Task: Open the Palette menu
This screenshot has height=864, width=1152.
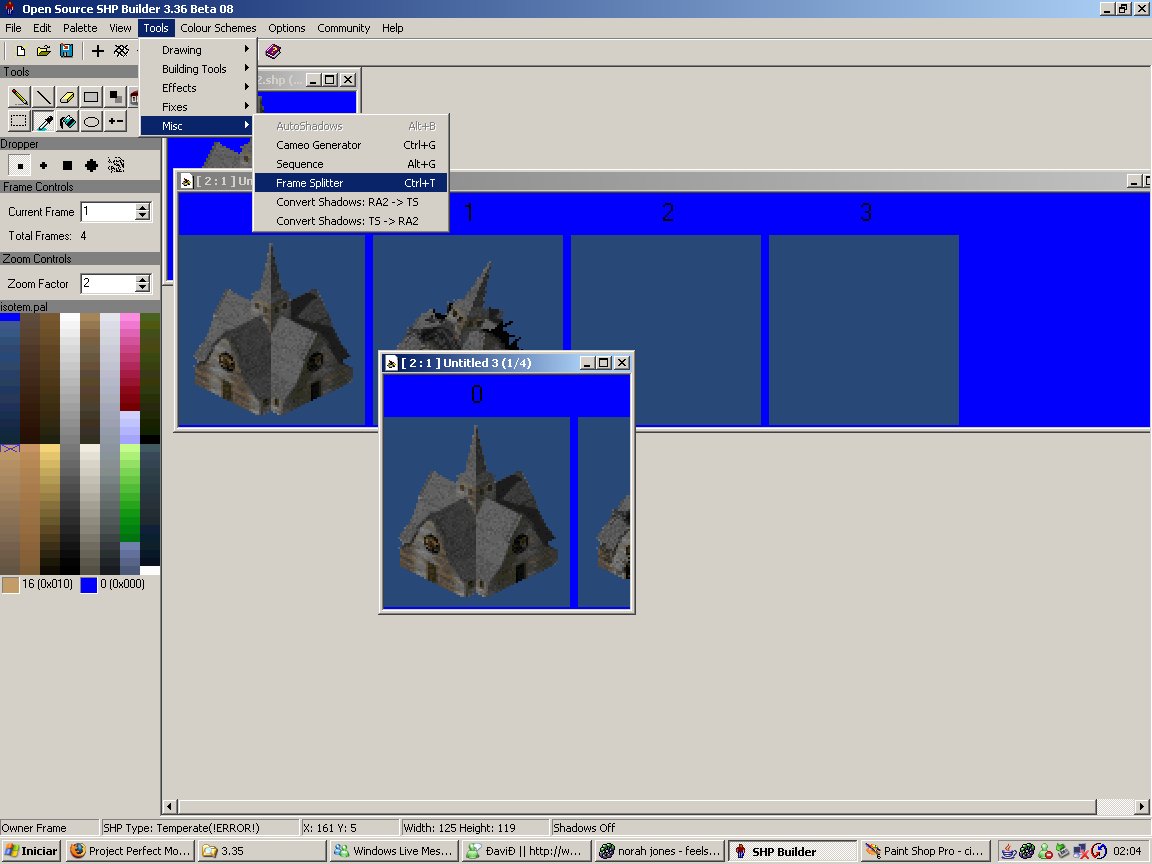Action: pyautogui.click(x=79, y=28)
